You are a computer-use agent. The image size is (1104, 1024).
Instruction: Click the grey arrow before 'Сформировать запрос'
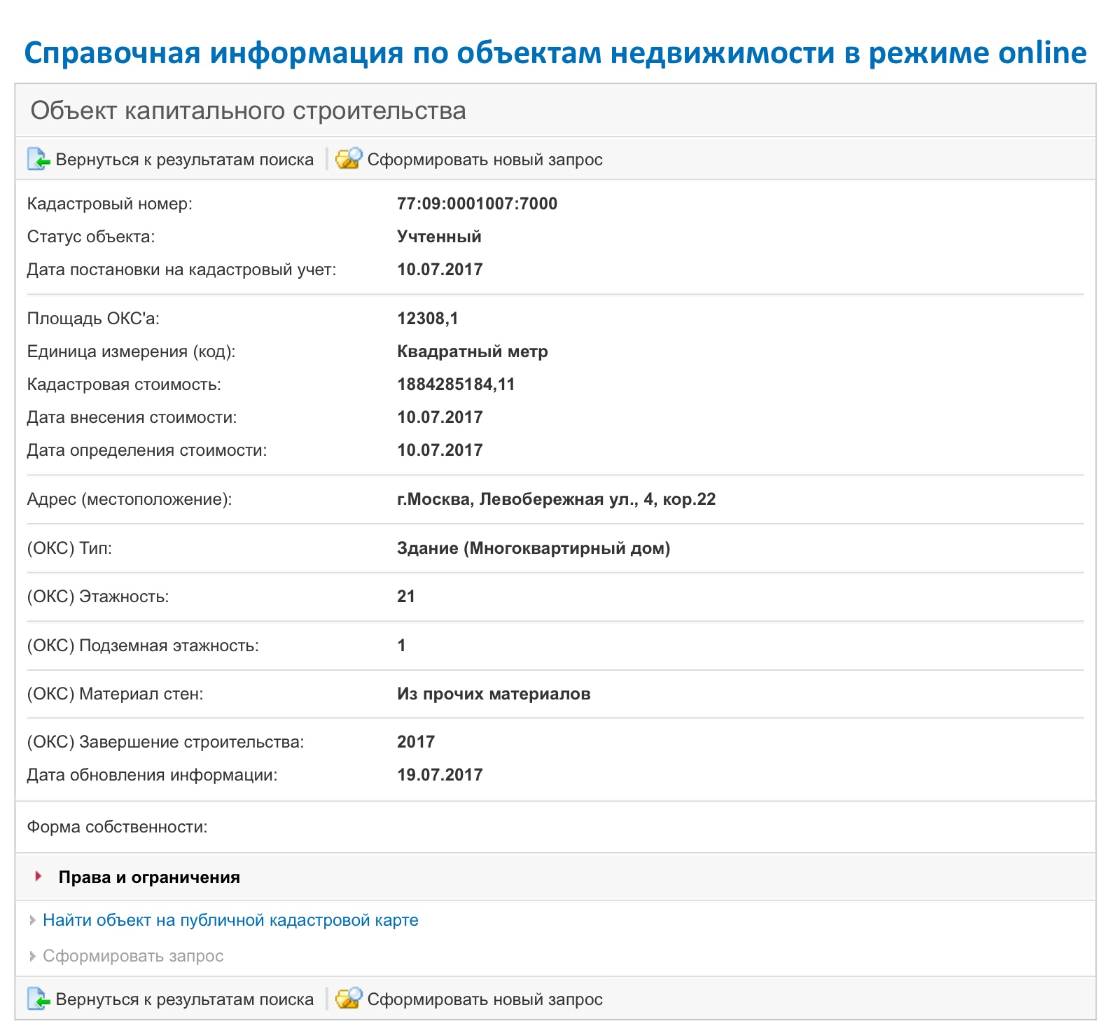(33, 956)
